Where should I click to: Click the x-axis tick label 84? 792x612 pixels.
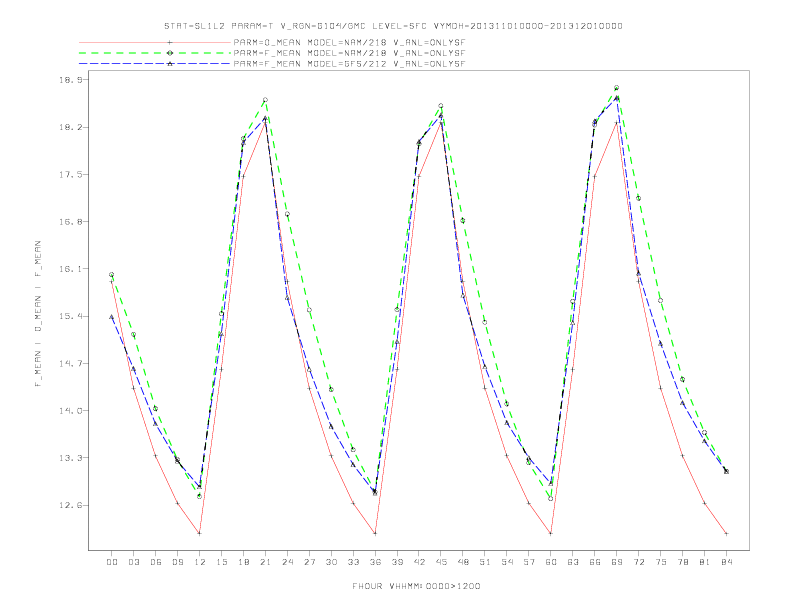[x=726, y=562]
